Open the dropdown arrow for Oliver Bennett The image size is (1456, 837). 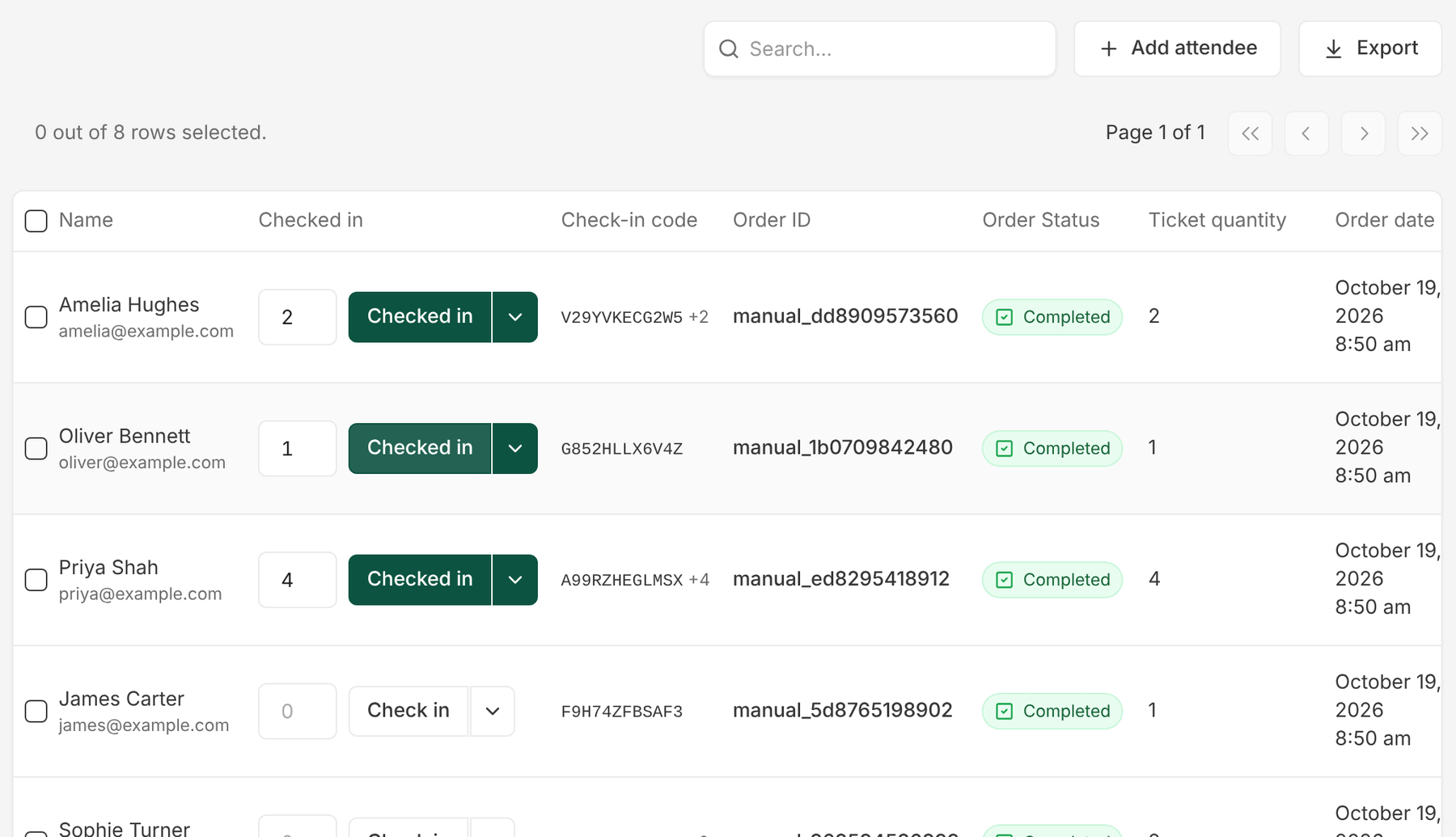click(515, 449)
